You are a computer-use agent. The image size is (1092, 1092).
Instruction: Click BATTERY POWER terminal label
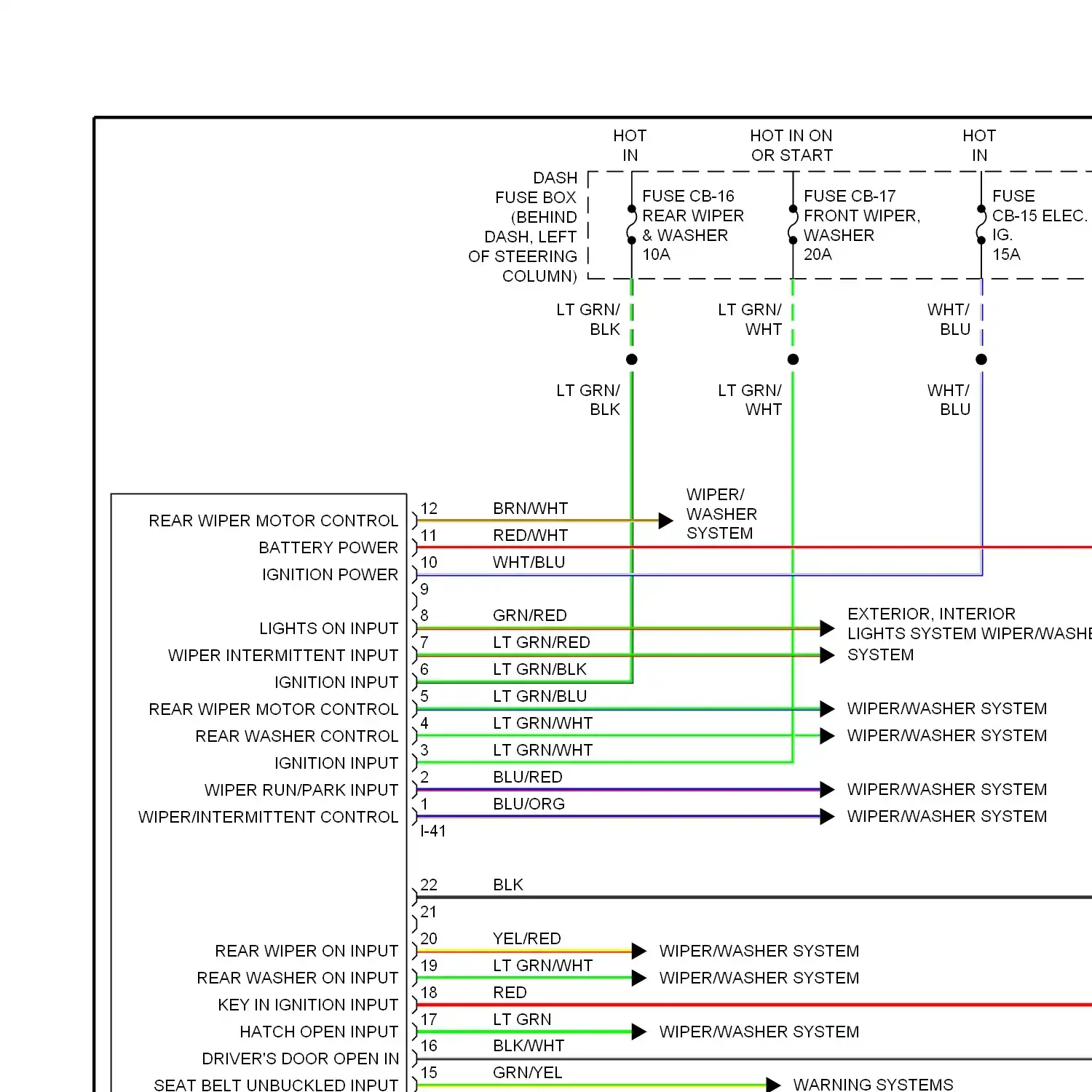point(328,547)
